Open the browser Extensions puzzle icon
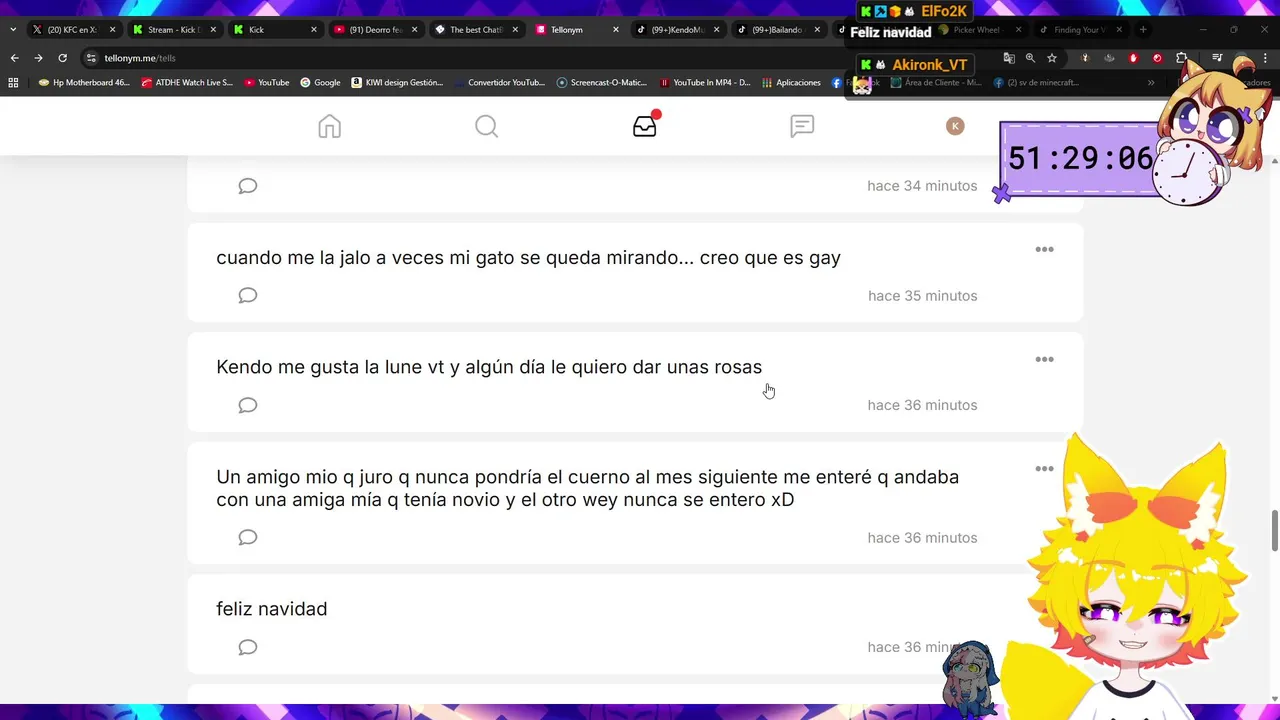Image resolution: width=1280 pixels, height=720 pixels. (x=1181, y=58)
